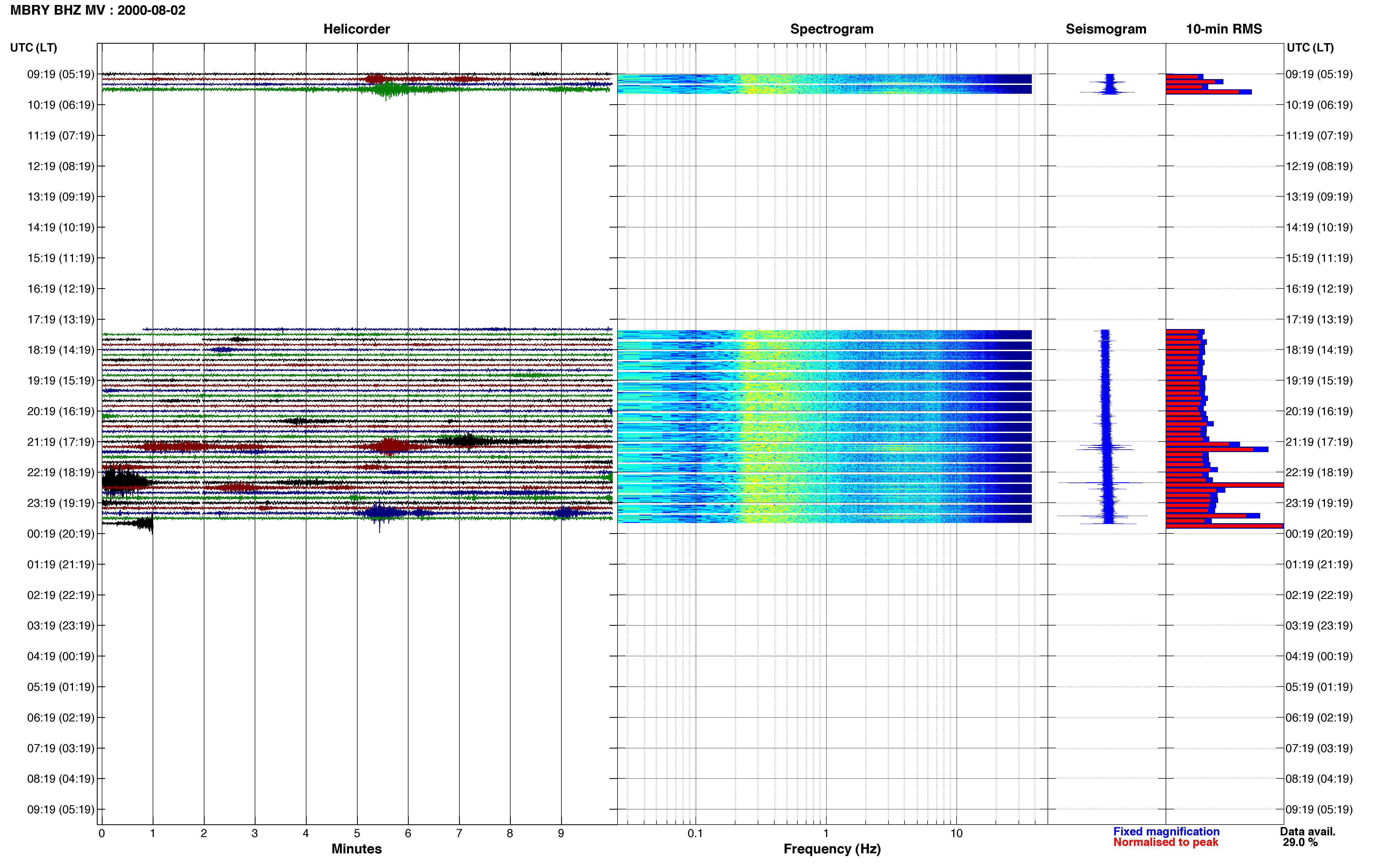Click the left '23:19 (19:19)' time label
Viewport: 1388px width, 868px height.
[61, 503]
